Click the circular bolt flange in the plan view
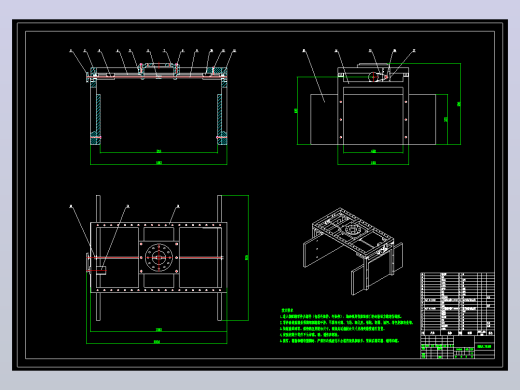This screenshot has width=520, height=390. coord(159,257)
